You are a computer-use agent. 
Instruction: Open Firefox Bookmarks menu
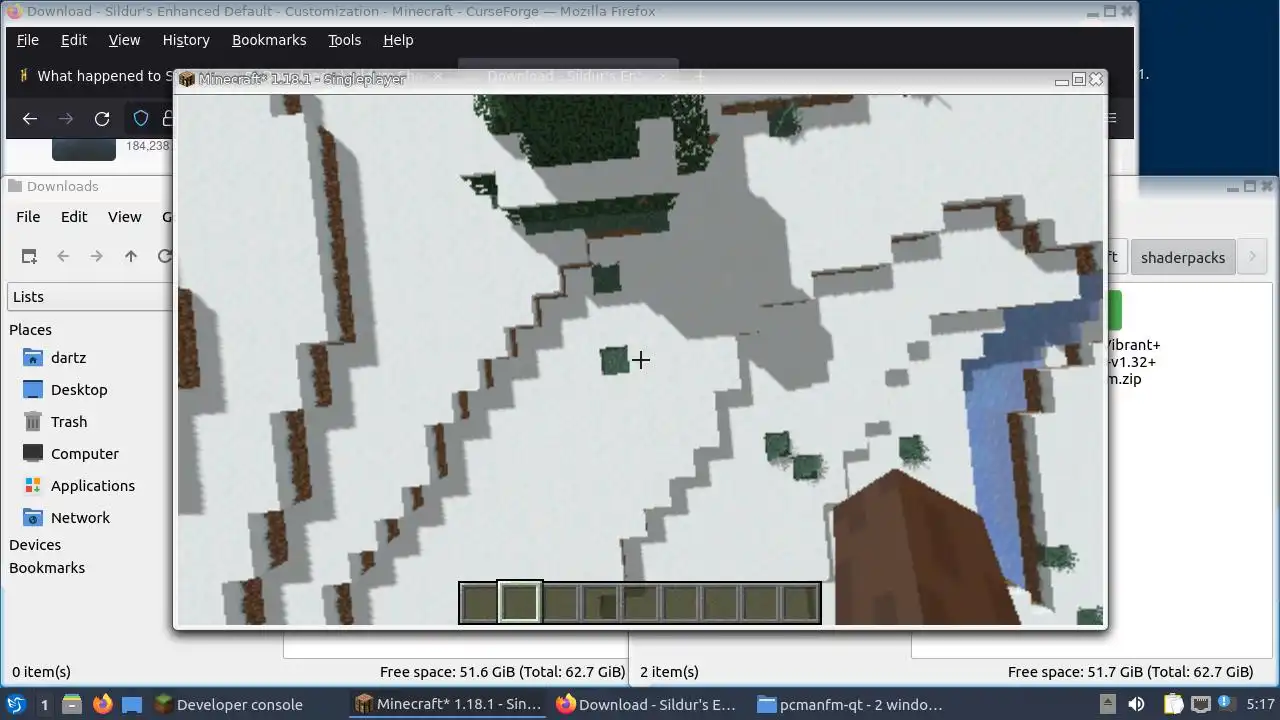(x=269, y=40)
